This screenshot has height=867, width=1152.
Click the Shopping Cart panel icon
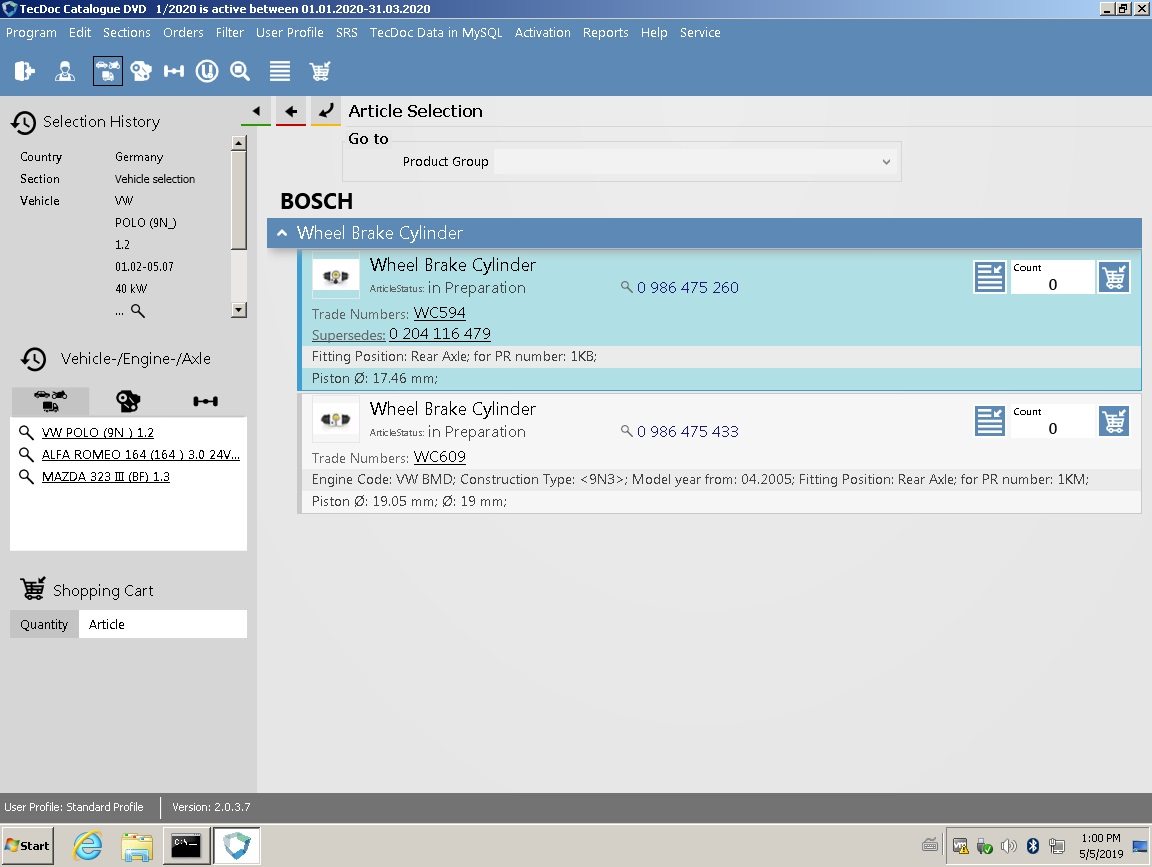(32, 589)
